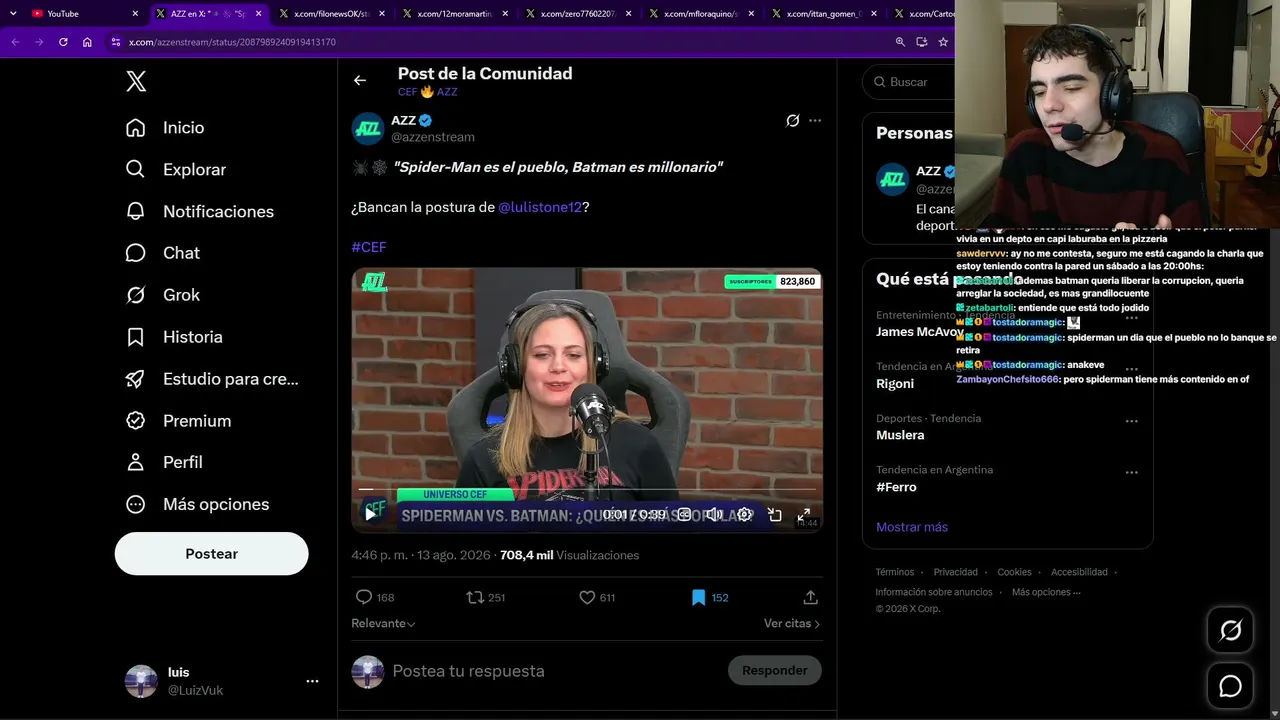Open Grok in the sidebar

[163, 295]
